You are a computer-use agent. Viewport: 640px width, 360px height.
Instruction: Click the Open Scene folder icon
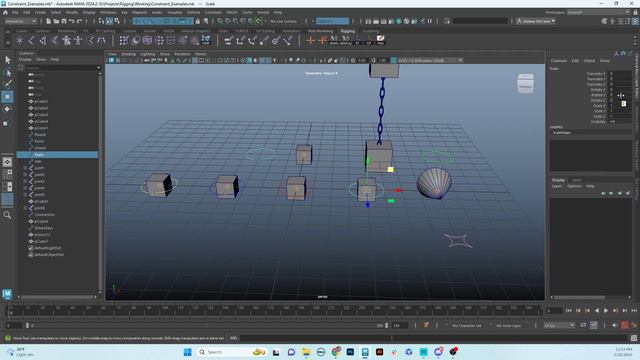tap(56, 21)
